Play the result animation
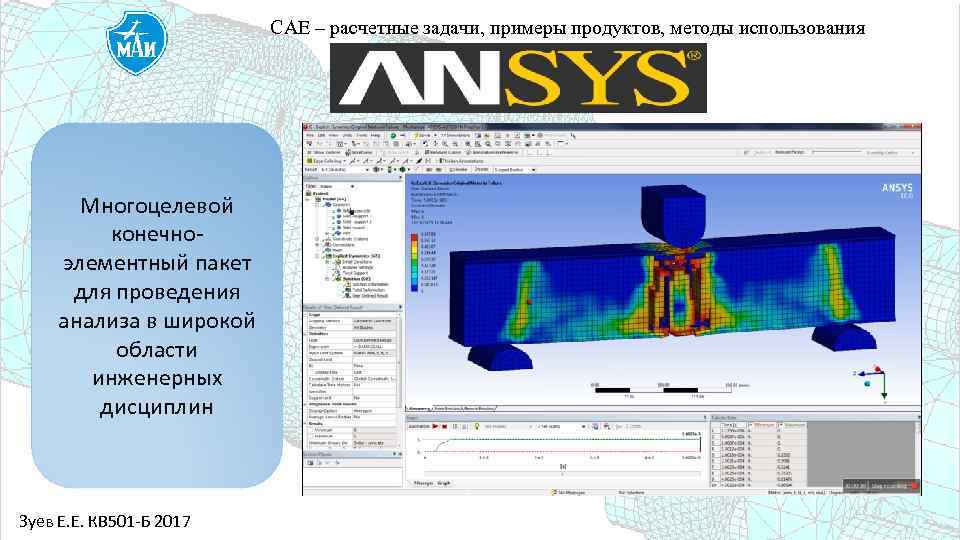 (x=435, y=426)
